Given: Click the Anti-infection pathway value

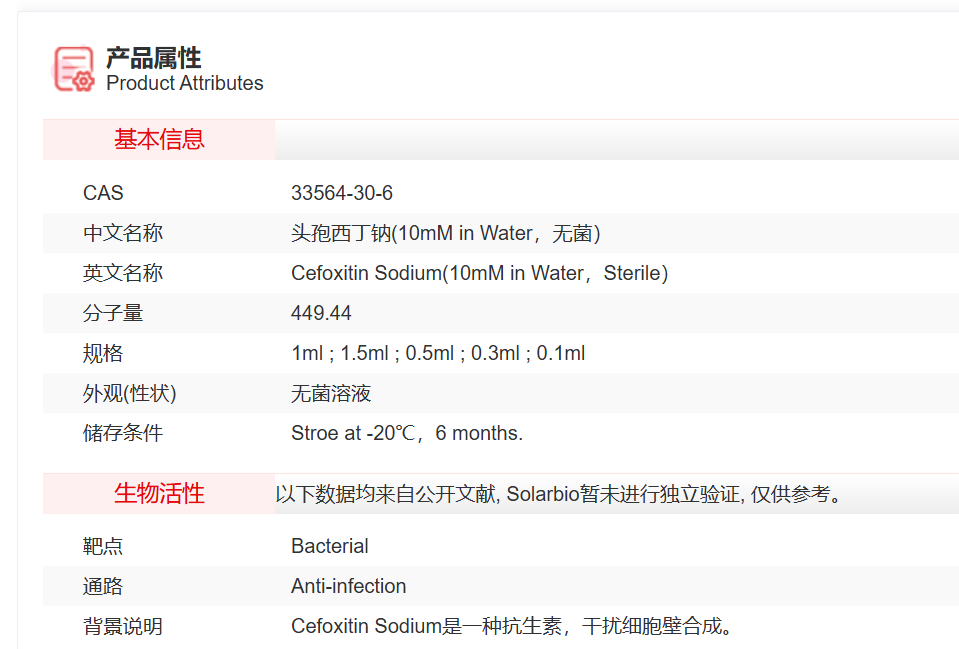Looking at the screenshot, I should pyautogui.click(x=349, y=586).
